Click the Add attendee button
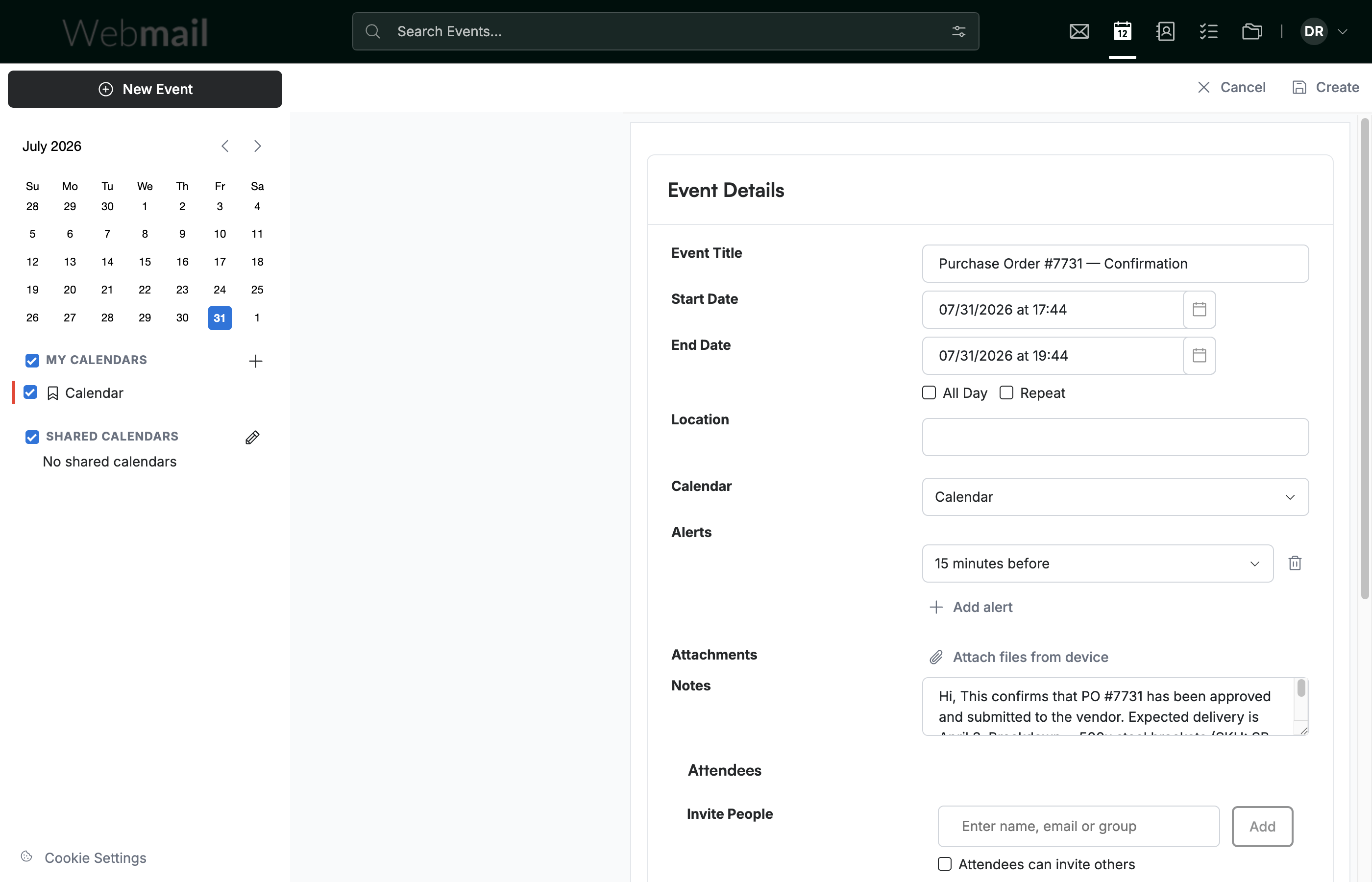Image resolution: width=1372 pixels, height=882 pixels. tap(1262, 826)
